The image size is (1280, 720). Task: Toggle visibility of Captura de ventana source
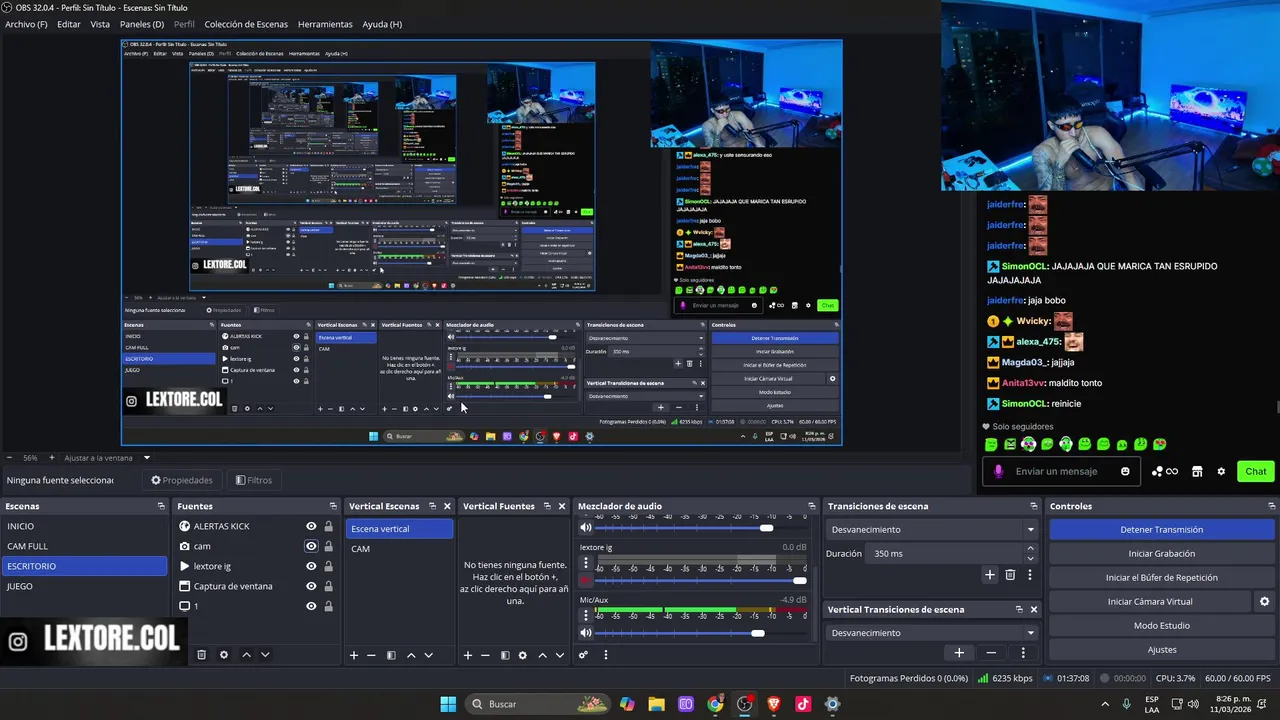pos(311,586)
